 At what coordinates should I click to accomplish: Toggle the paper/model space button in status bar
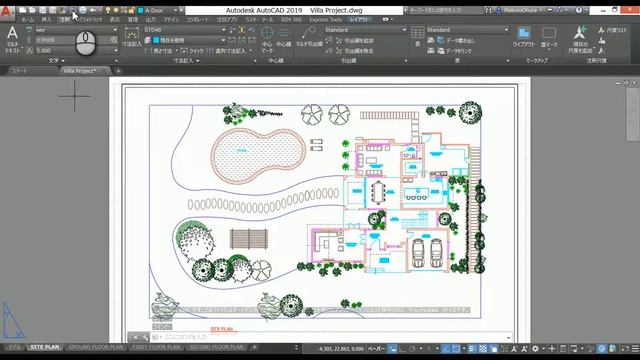click(x=376, y=349)
